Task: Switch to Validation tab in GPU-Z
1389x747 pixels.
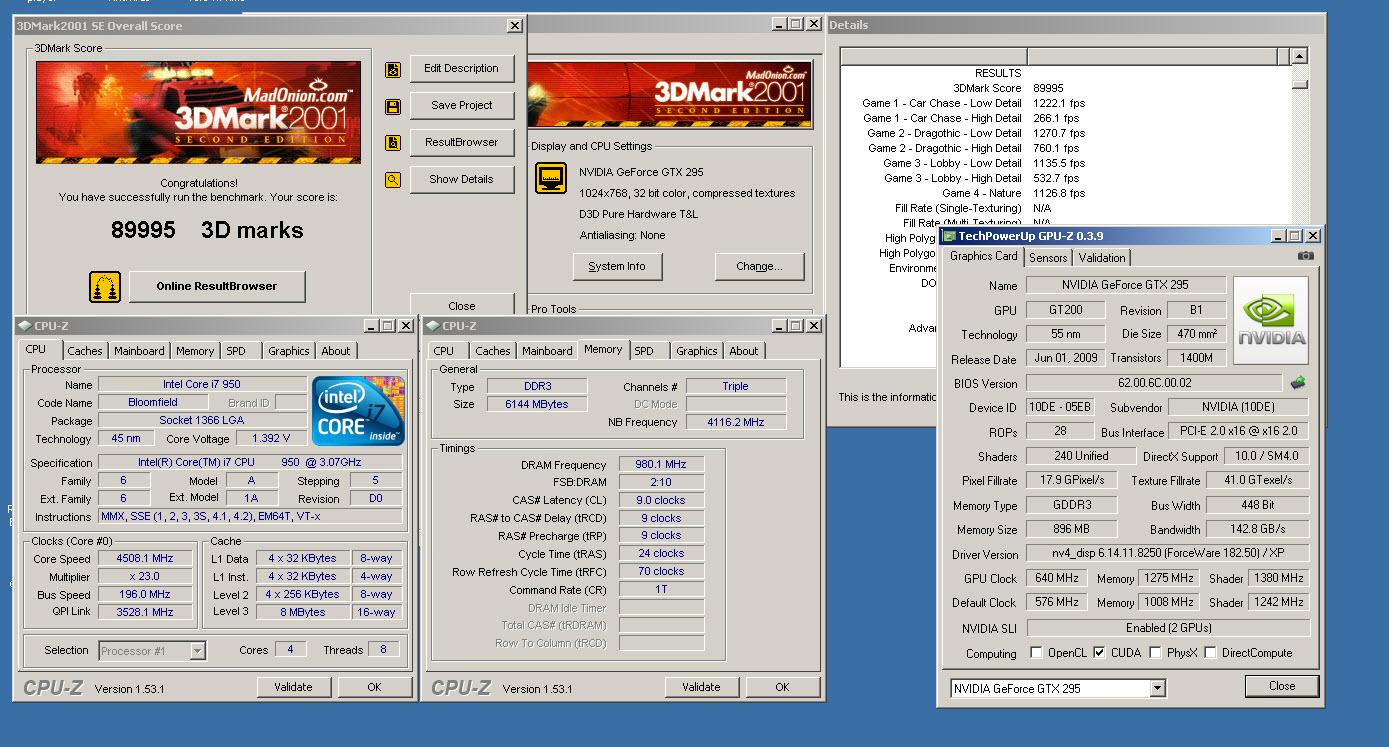Action: point(1102,258)
